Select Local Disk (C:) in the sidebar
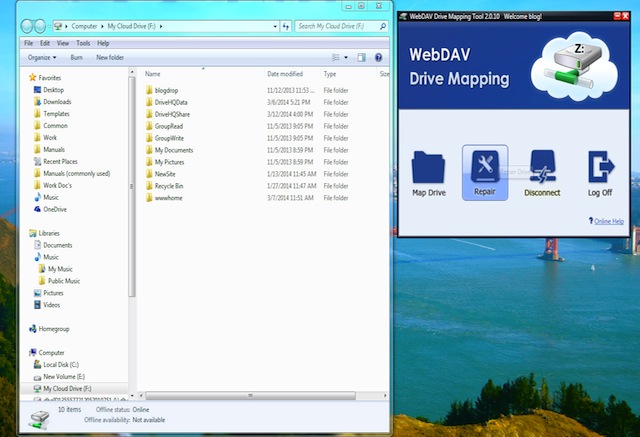Viewport: 640px width, 437px height. pyautogui.click(x=61, y=365)
